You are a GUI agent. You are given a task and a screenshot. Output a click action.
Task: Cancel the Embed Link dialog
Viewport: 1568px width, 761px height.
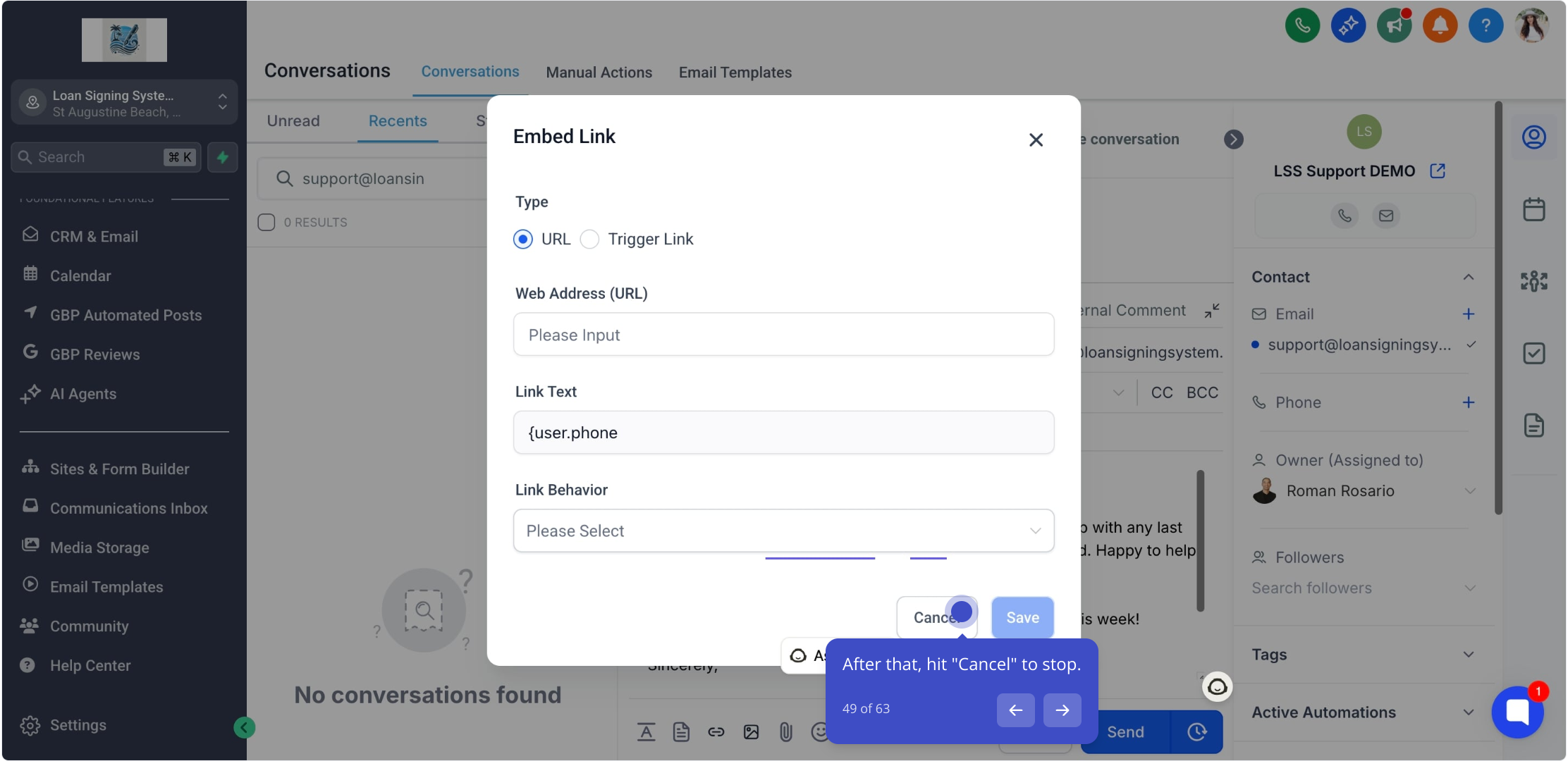(x=936, y=618)
